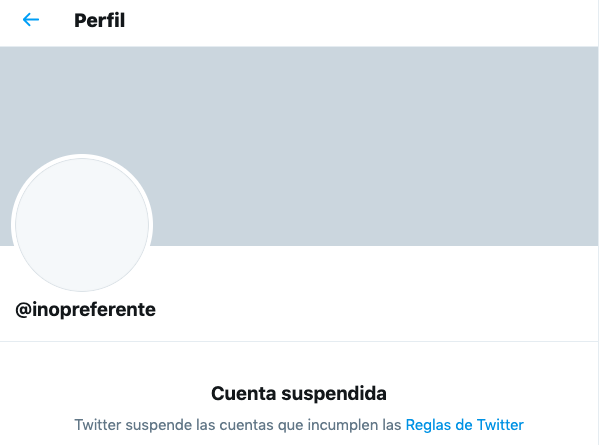Image resolution: width=603 pixels, height=445 pixels.
Task: Click the back arrow icon
Action: click(31, 20)
